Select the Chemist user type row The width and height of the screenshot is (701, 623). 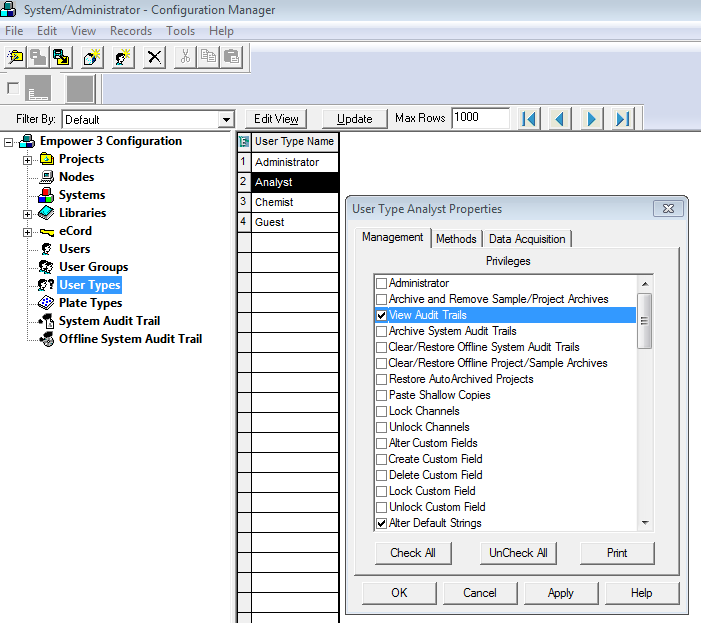coord(295,202)
